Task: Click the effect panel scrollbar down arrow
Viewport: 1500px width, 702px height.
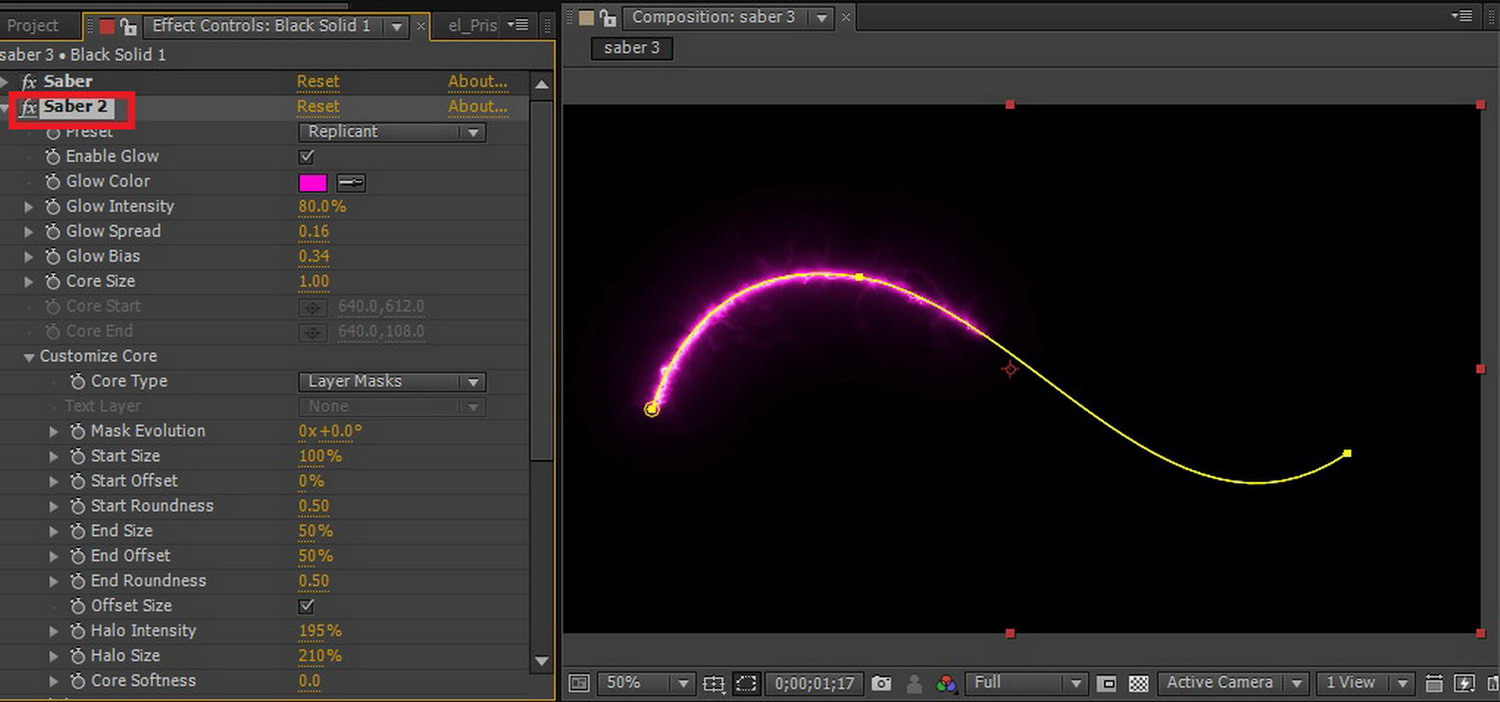Action: point(542,661)
